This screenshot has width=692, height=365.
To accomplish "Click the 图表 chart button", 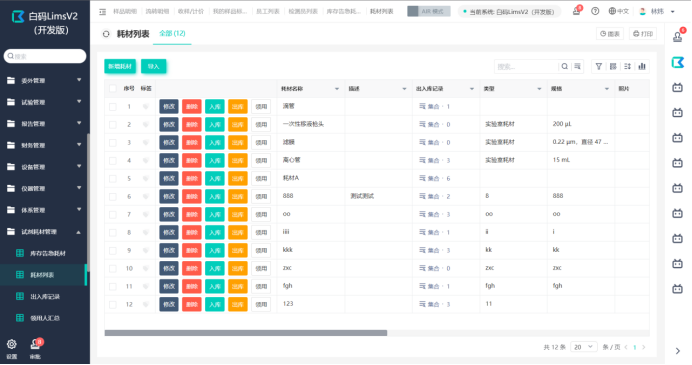I will tap(610, 34).
